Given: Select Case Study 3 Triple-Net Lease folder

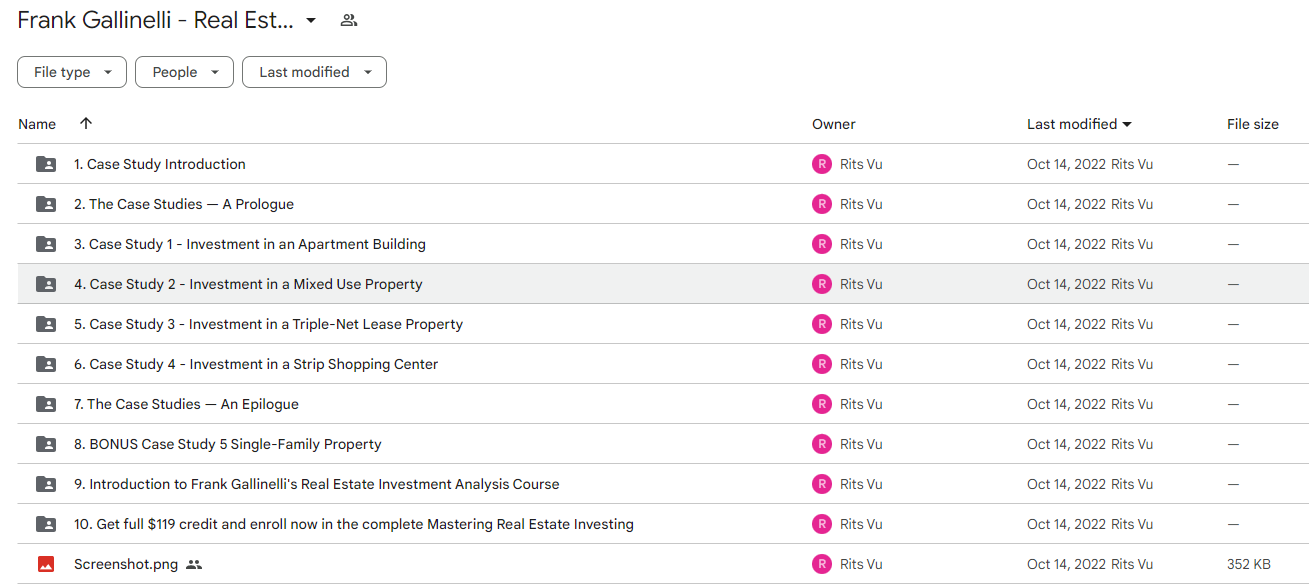Looking at the screenshot, I should (663, 324).
